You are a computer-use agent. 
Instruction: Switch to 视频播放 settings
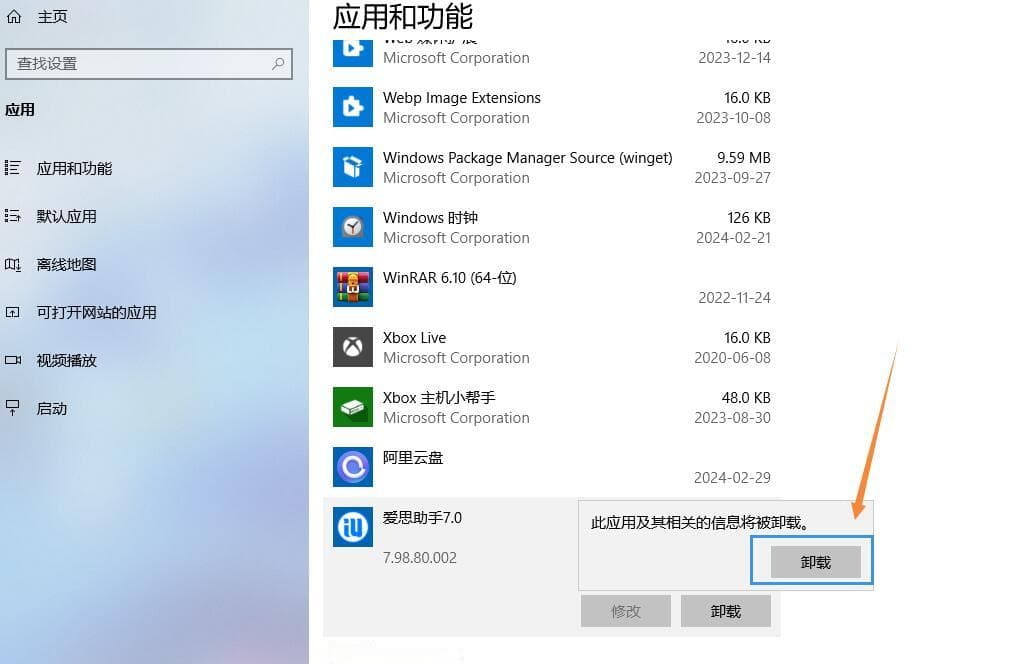(66, 360)
